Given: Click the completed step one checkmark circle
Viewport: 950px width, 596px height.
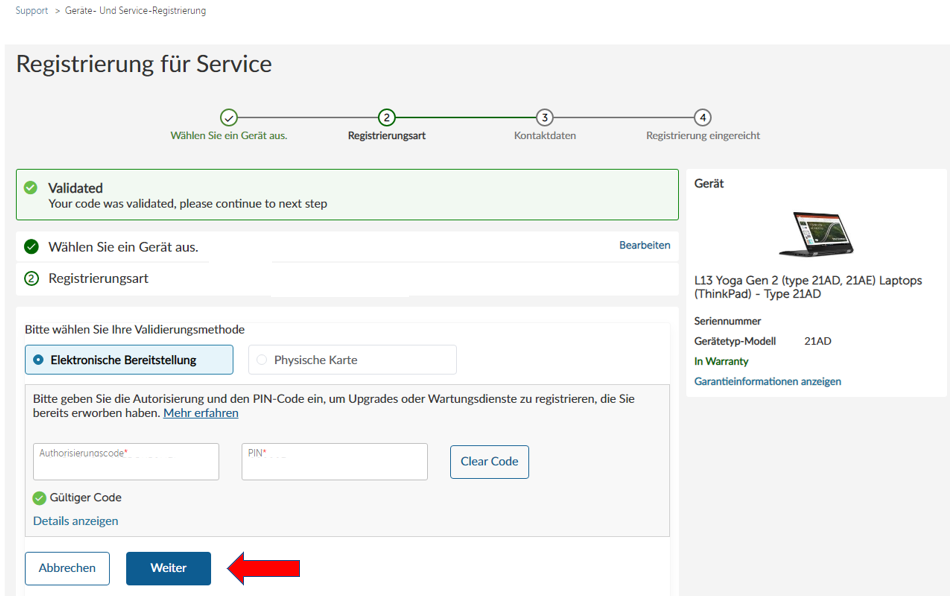Looking at the screenshot, I should point(228,118).
